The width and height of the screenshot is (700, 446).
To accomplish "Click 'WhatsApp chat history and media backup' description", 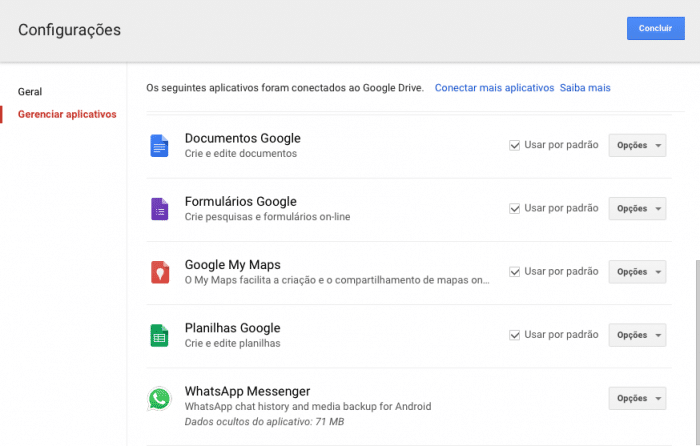I will coord(308,407).
